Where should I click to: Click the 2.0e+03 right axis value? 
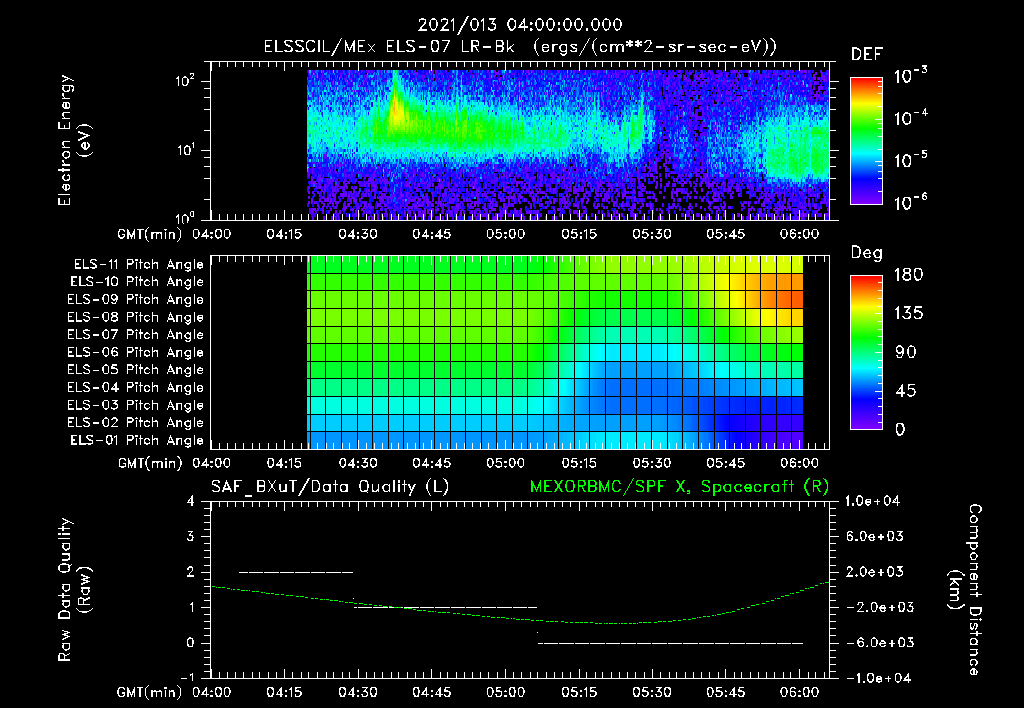874,572
